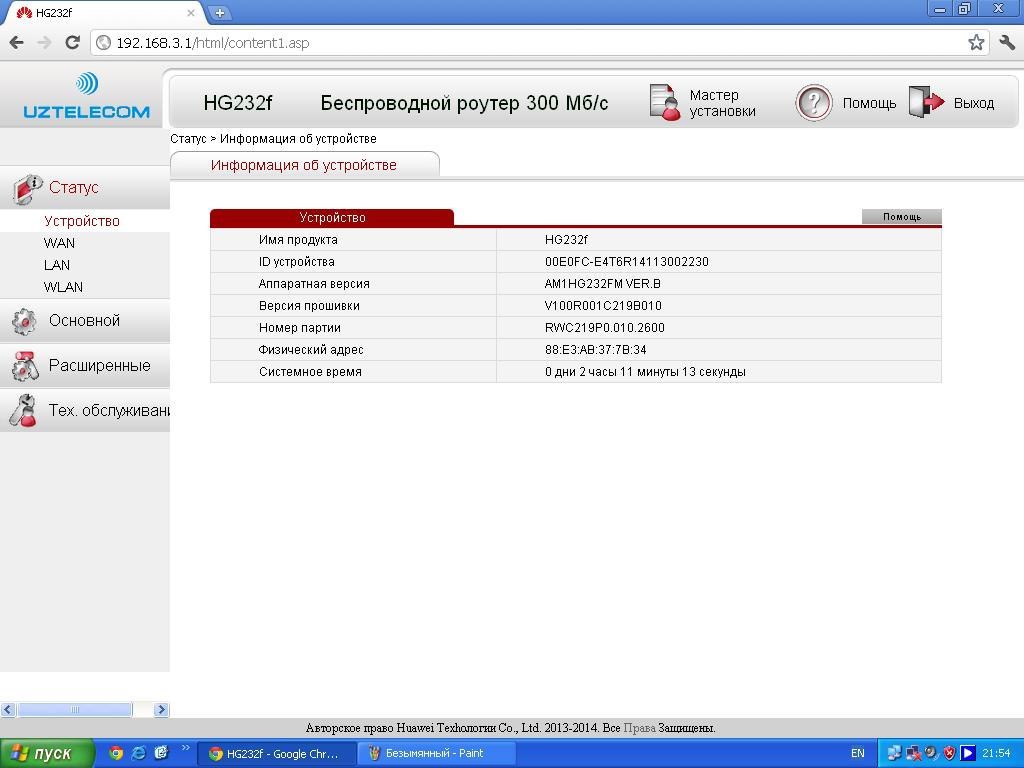Click the Устройство table header tab
Screen dimensions: 1024x768
332,217
